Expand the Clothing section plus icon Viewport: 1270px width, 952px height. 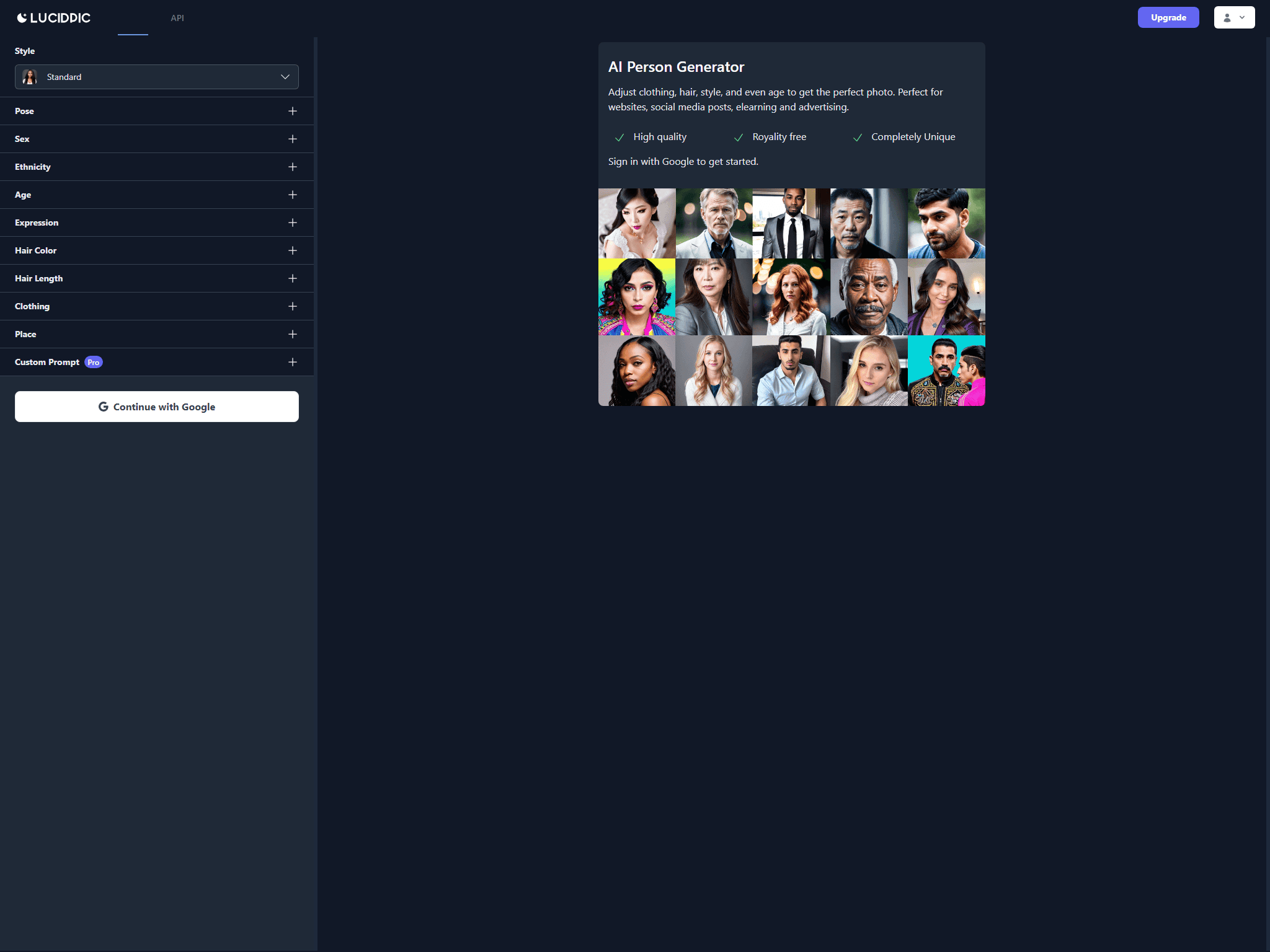(x=293, y=306)
